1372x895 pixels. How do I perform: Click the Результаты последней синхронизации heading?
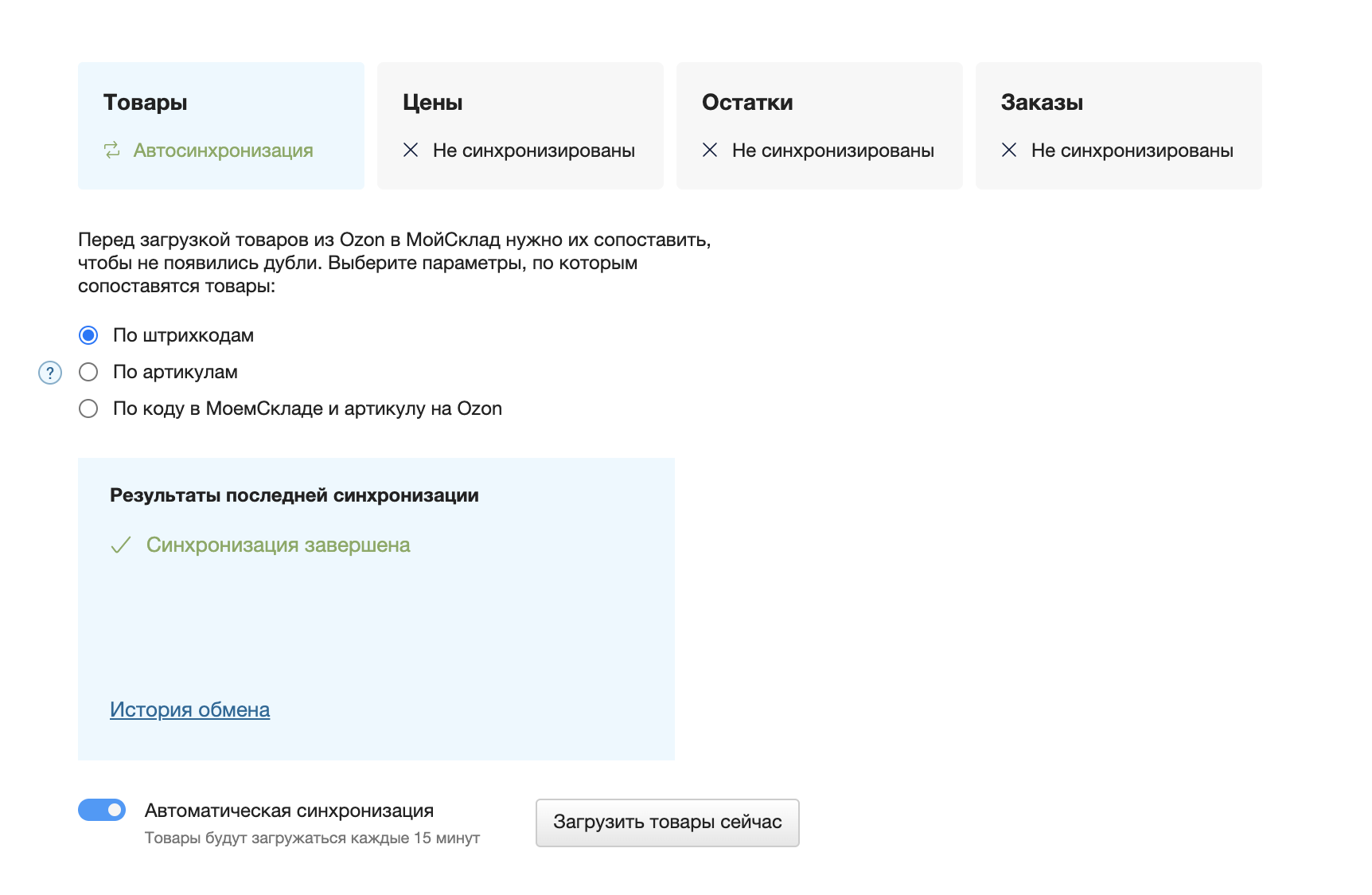[294, 495]
